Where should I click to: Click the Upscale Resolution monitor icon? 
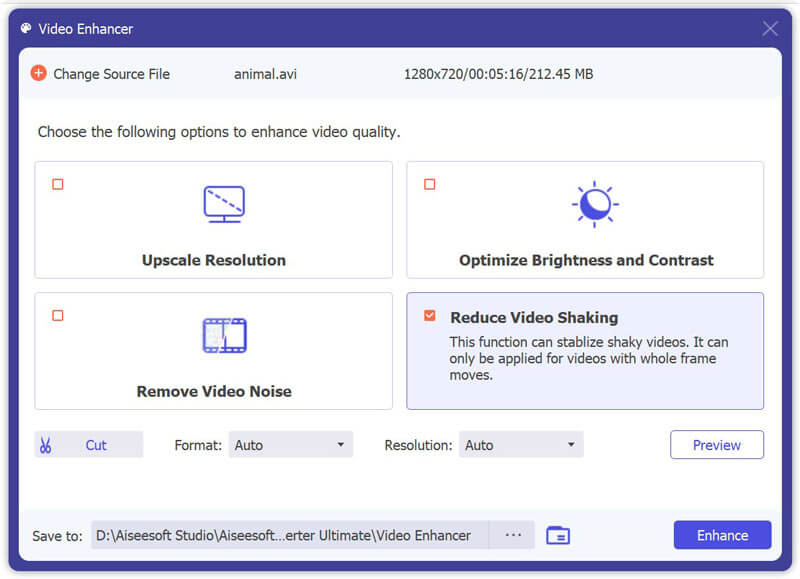click(224, 204)
